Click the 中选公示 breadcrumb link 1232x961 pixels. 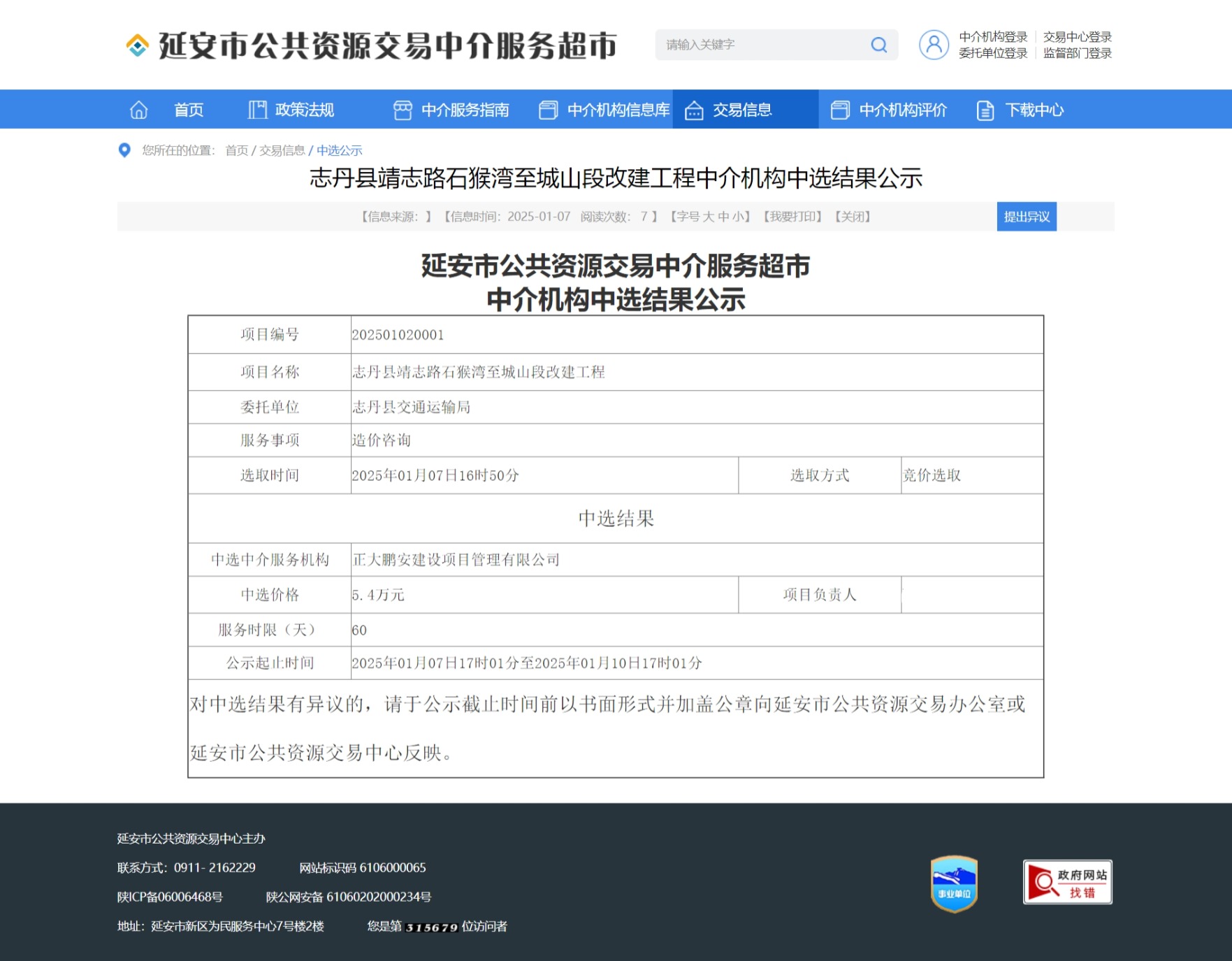coord(340,150)
